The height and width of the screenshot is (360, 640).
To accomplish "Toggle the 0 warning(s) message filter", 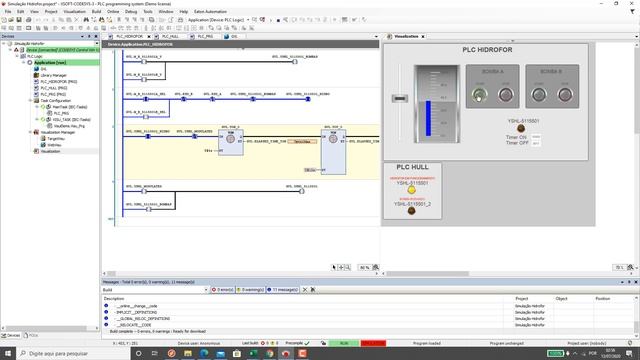I will pos(250,290).
